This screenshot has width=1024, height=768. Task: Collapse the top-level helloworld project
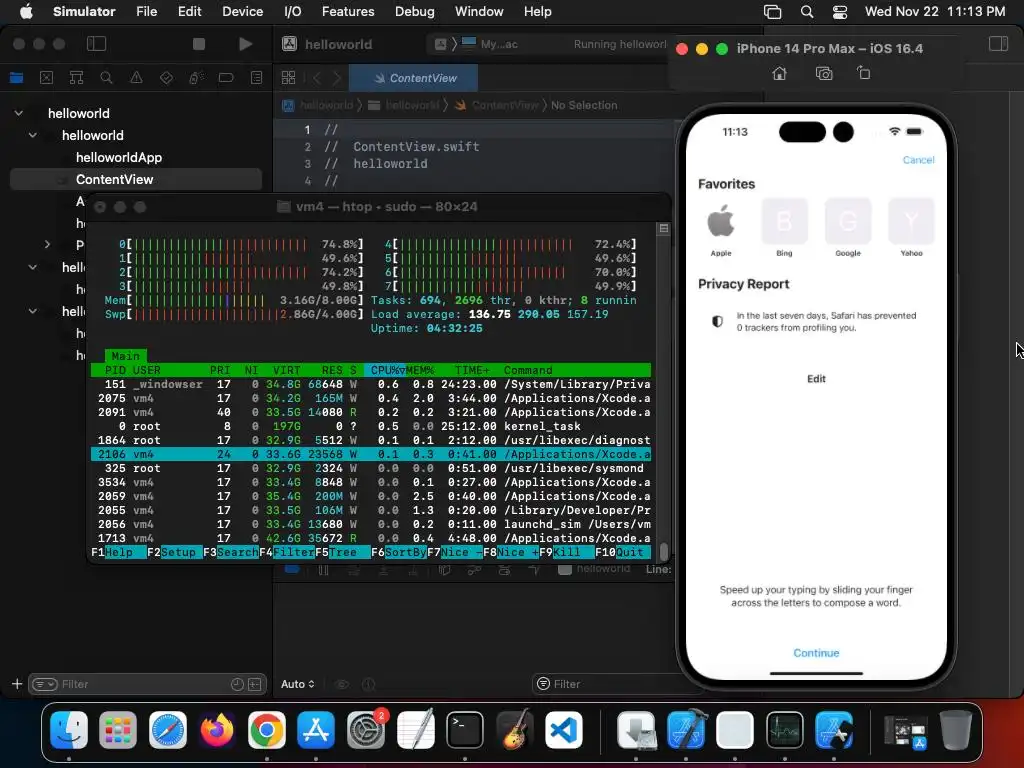[19, 113]
